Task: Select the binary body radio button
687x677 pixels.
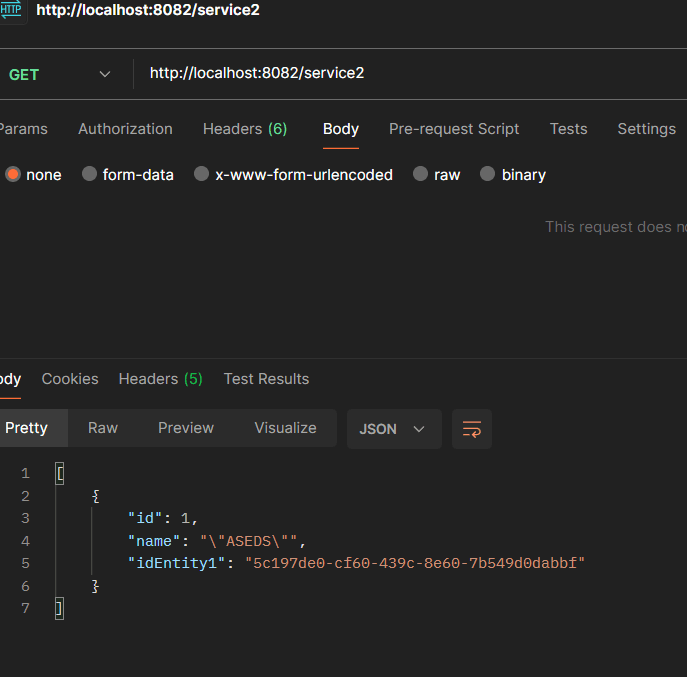Action: [488, 174]
